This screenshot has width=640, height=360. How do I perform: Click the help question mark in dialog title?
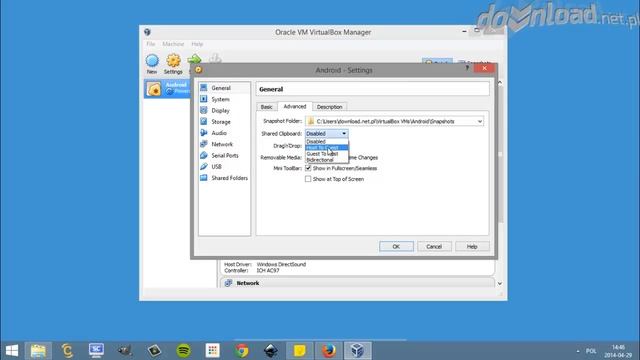467,68
